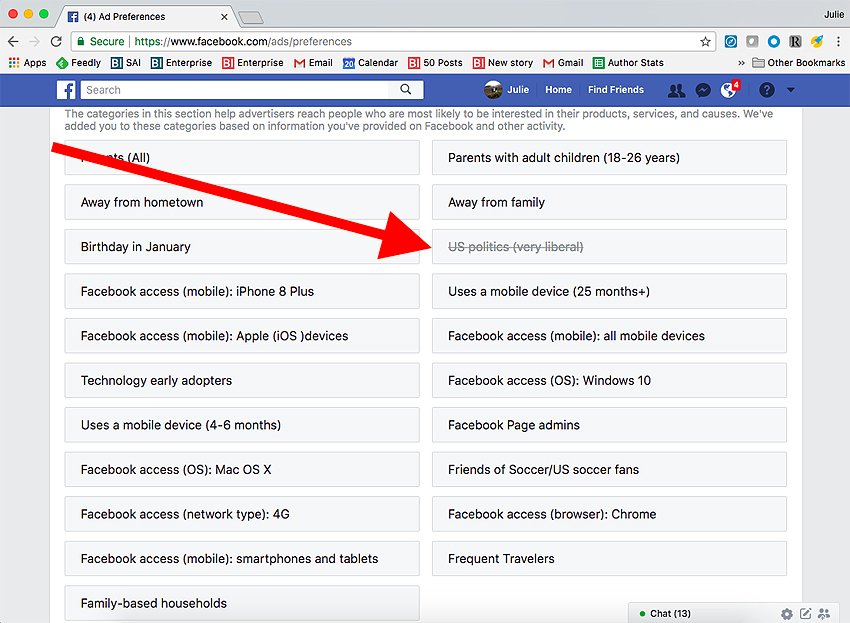The height and width of the screenshot is (623, 850).
Task: Expand hidden bookmarks chevron
Action: coord(741,63)
